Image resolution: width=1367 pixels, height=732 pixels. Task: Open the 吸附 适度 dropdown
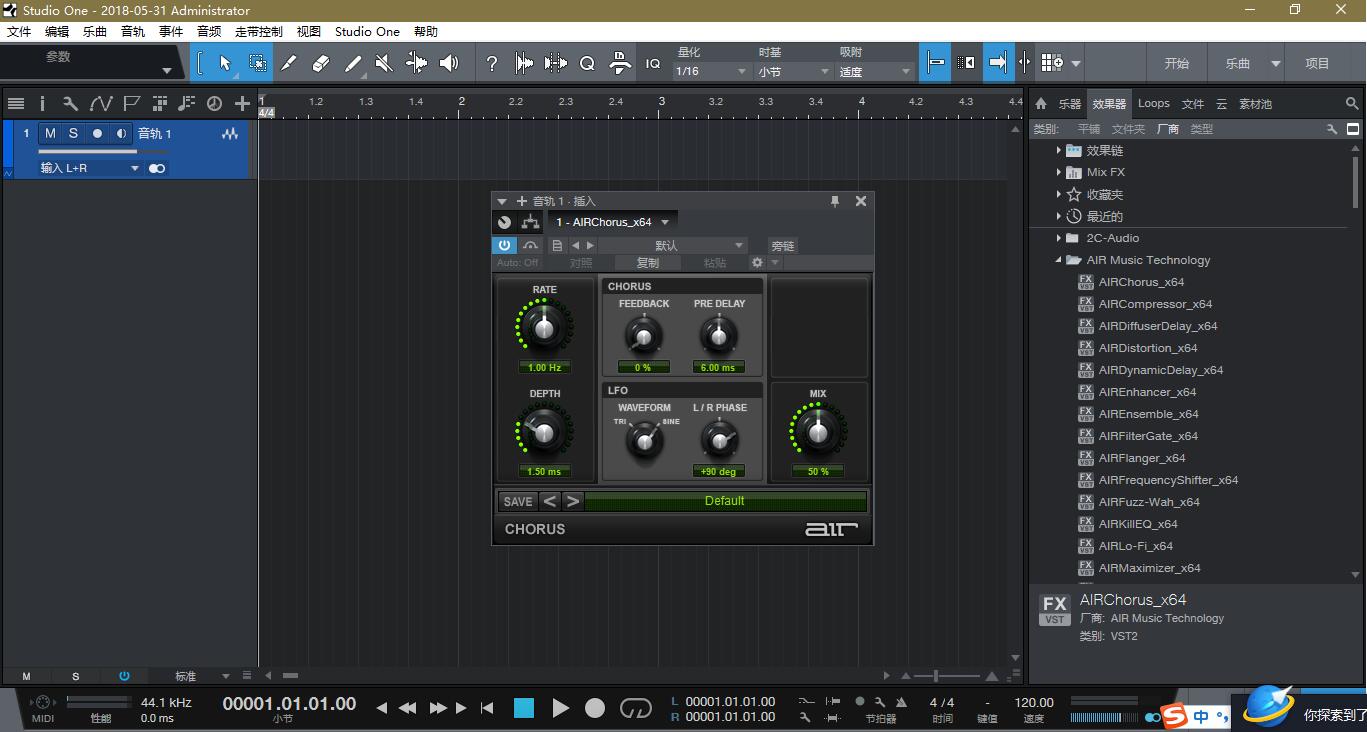tap(875, 71)
